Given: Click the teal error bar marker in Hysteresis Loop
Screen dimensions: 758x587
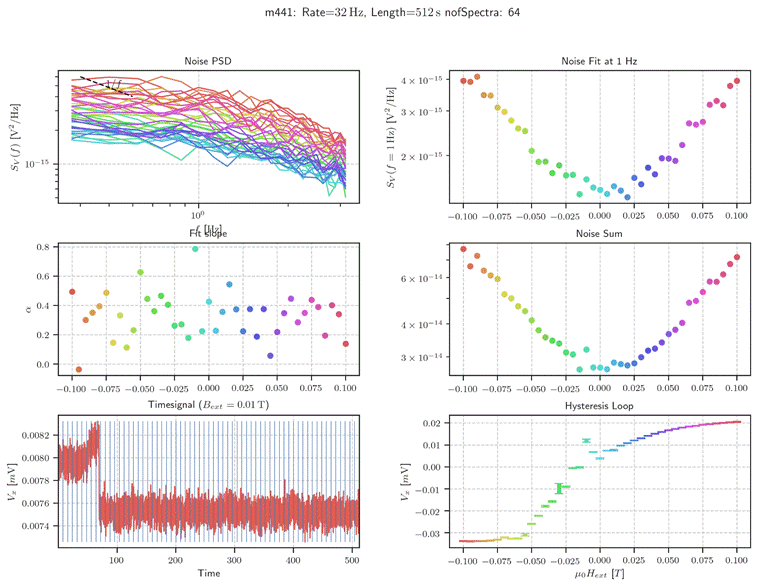Looking at the screenshot, I should click(586, 440).
